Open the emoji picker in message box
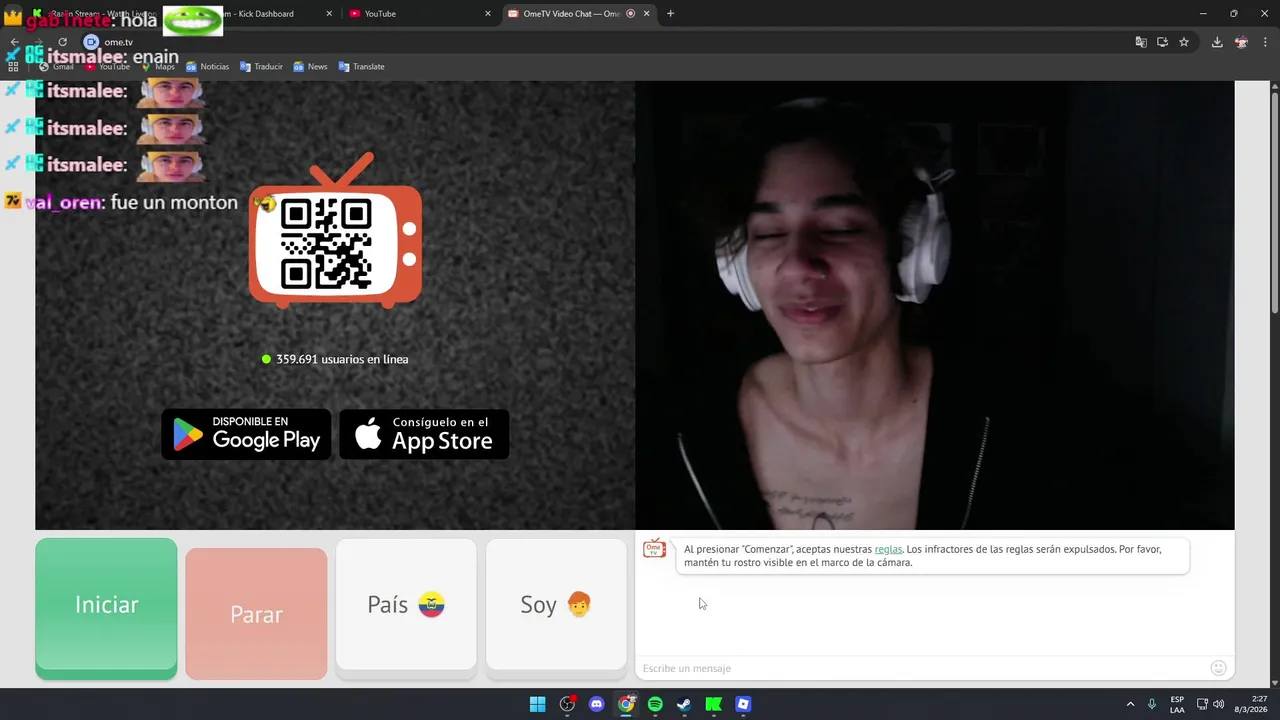 coord(1218,668)
